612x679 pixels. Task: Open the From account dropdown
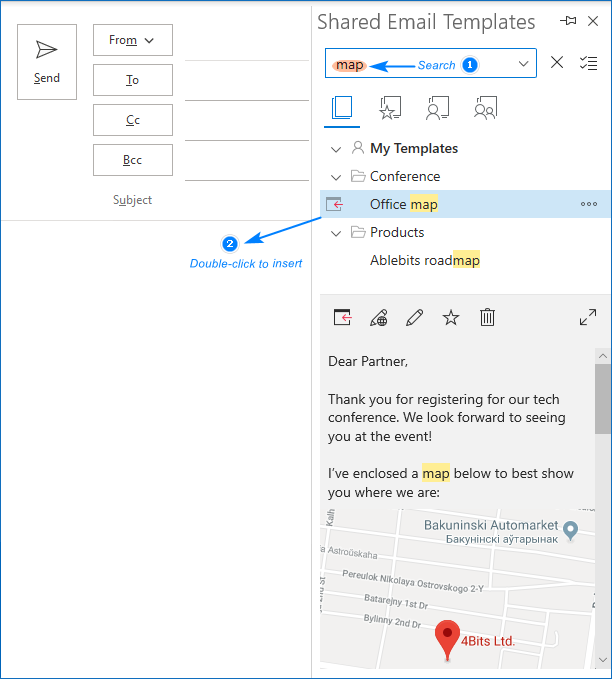click(133, 40)
